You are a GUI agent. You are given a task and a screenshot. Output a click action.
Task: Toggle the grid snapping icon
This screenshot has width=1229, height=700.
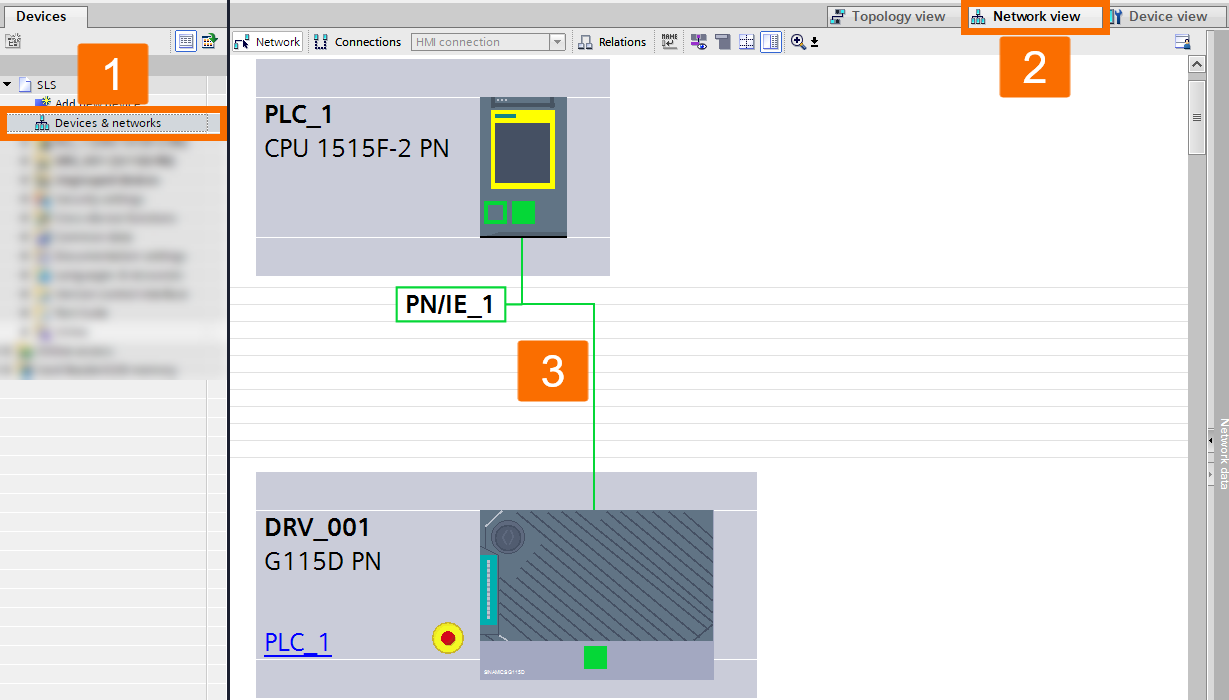pos(746,41)
